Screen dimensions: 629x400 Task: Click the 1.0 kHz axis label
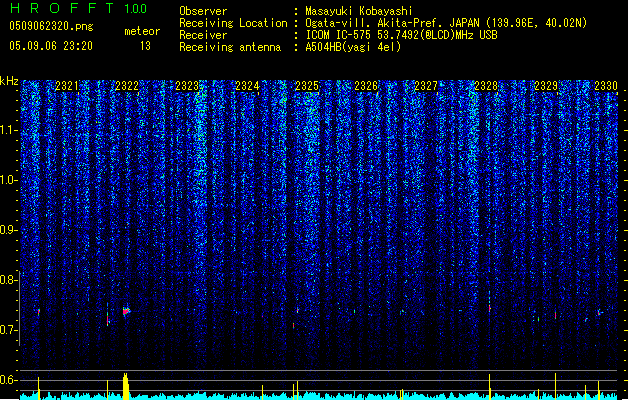point(9,180)
